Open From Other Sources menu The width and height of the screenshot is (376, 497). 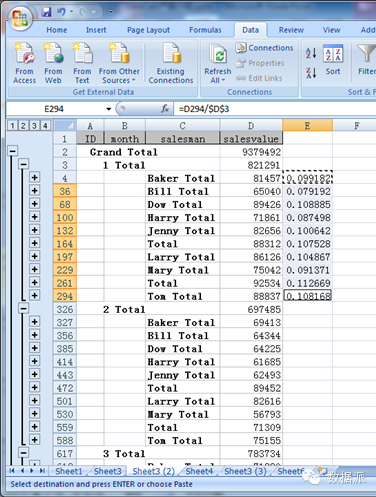(119, 63)
